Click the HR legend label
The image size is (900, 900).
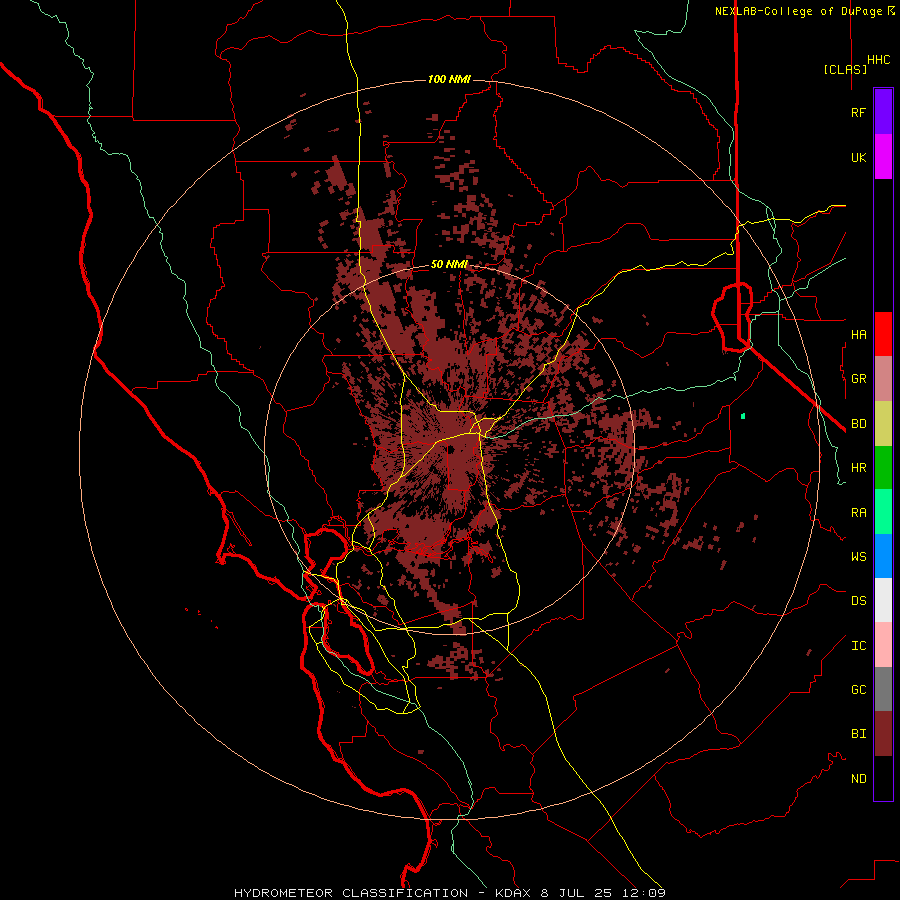tap(858, 468)
